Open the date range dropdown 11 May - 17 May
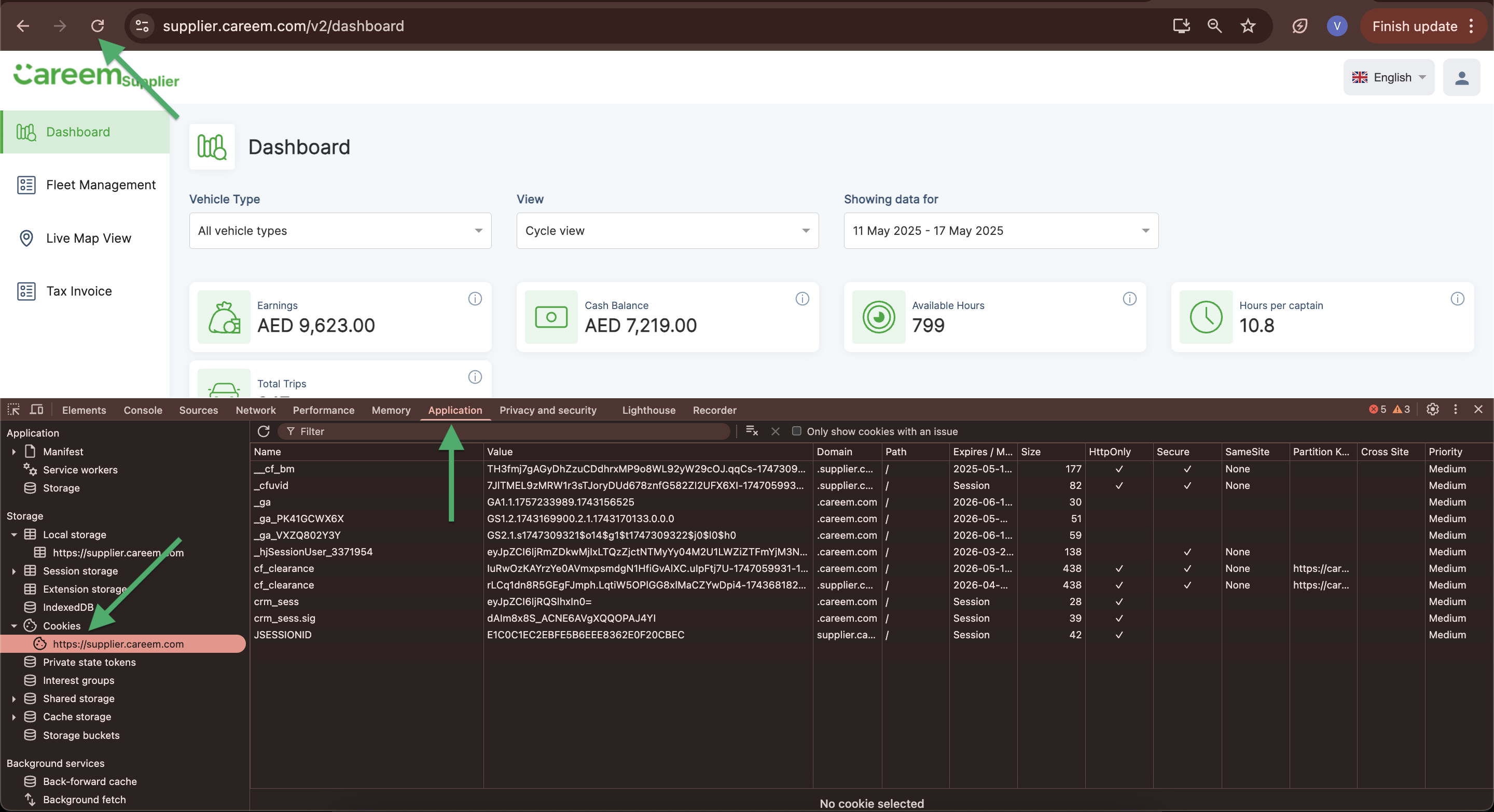Viewport: 1494px width, 812px height. 1001,231
